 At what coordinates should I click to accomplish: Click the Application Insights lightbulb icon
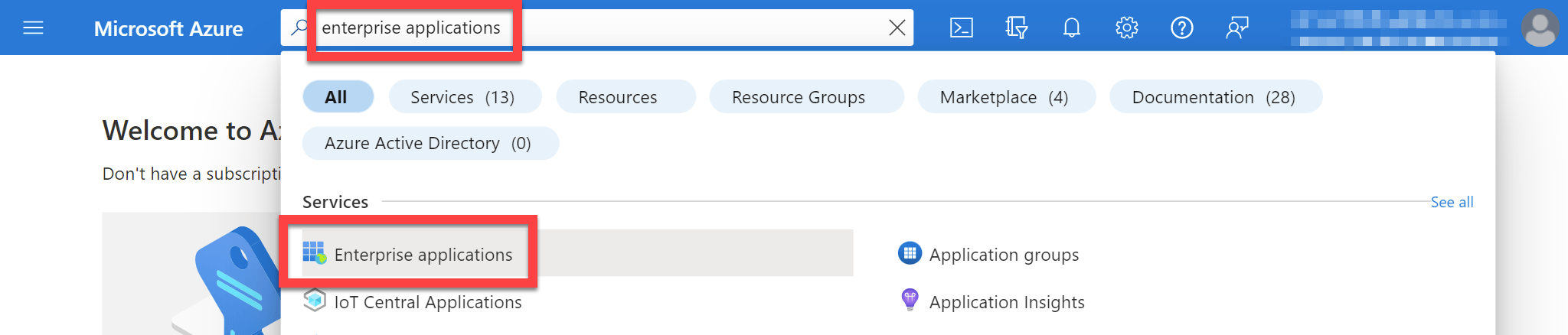pyautogui.click(x=910, y=300)
